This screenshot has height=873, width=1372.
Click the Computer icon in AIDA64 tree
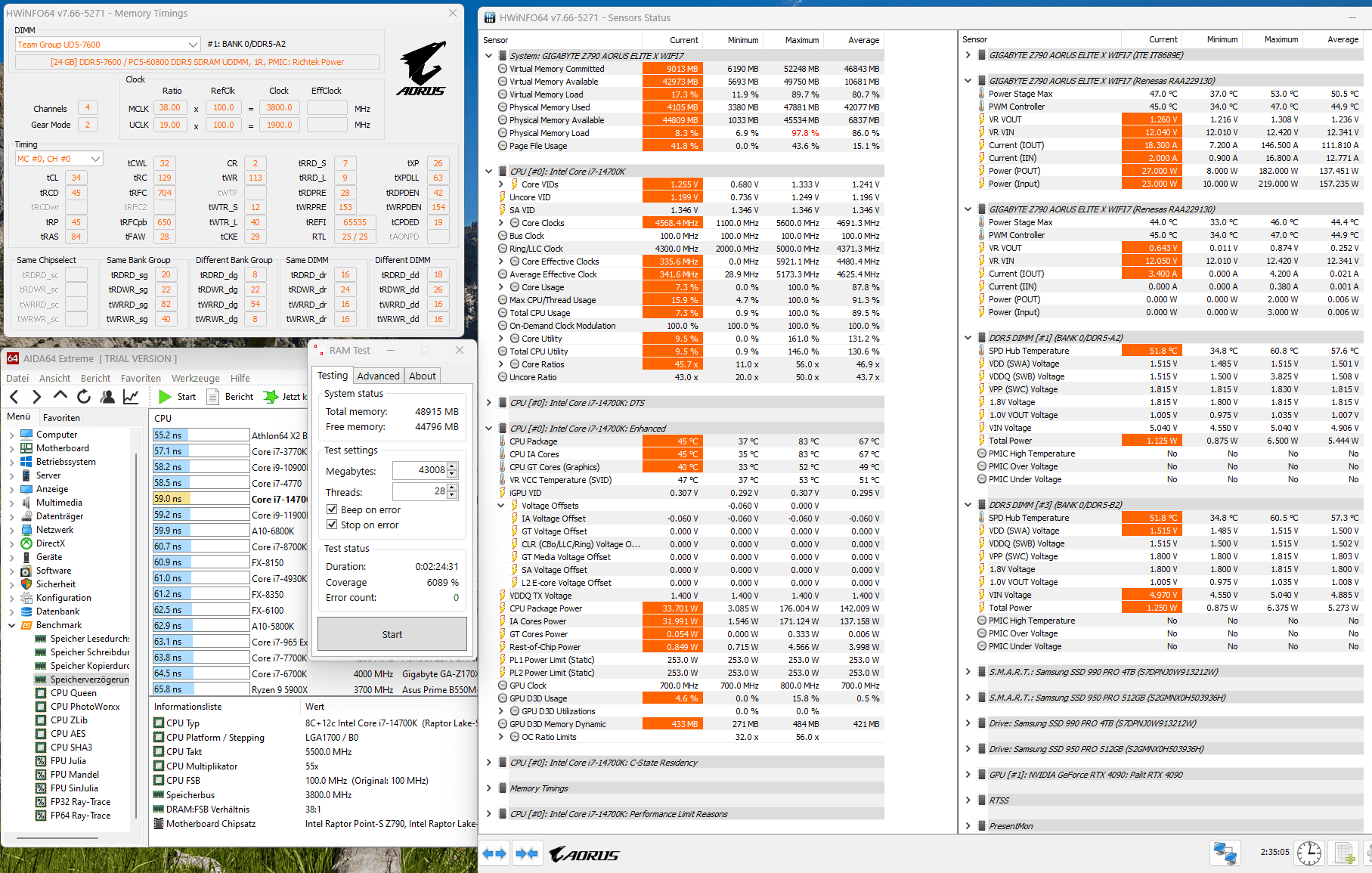(x=26, y=435)
